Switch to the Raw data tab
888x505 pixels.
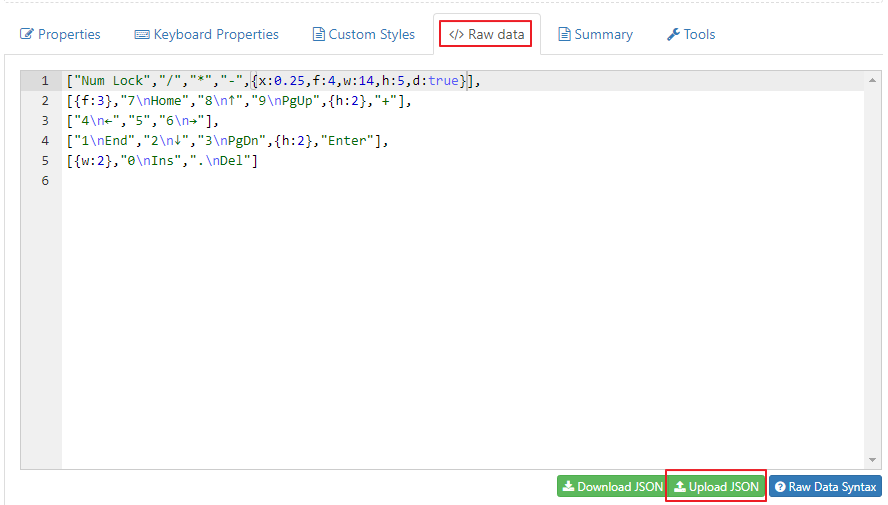487,34
